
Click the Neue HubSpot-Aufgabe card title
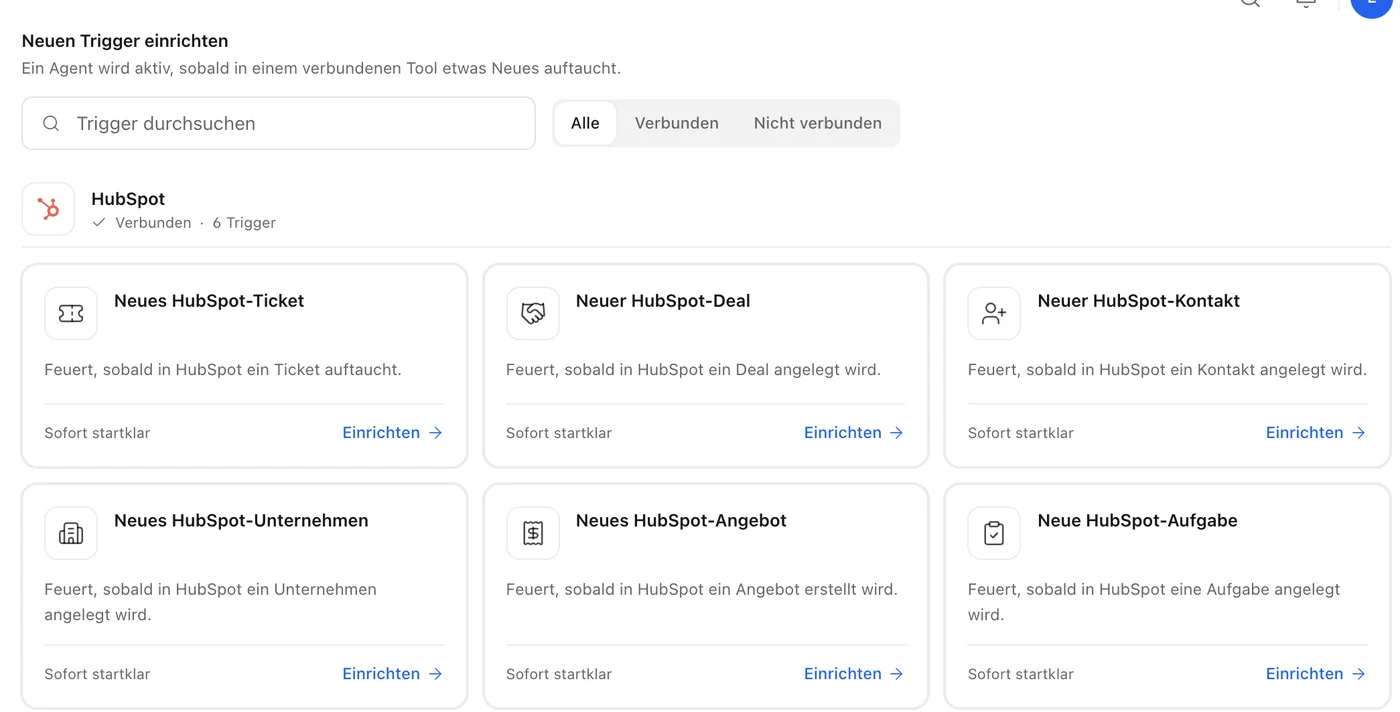click(1138, 521)
